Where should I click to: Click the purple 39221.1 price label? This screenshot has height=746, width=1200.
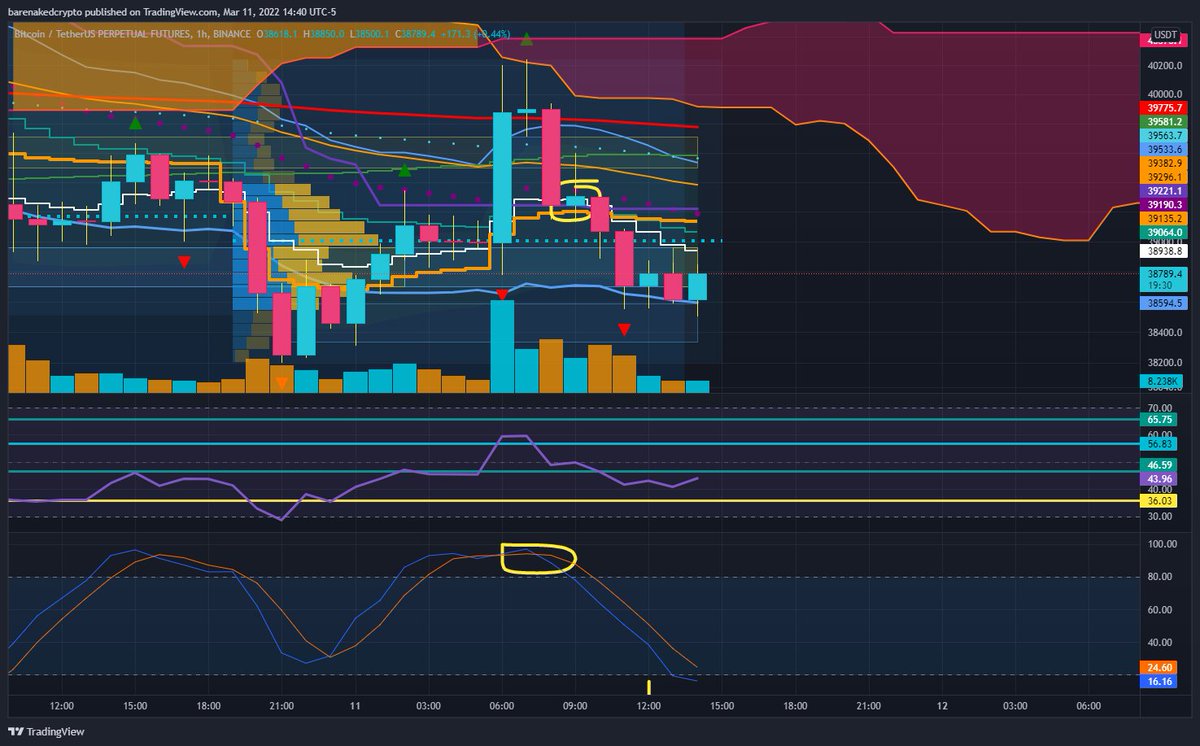1163,191
